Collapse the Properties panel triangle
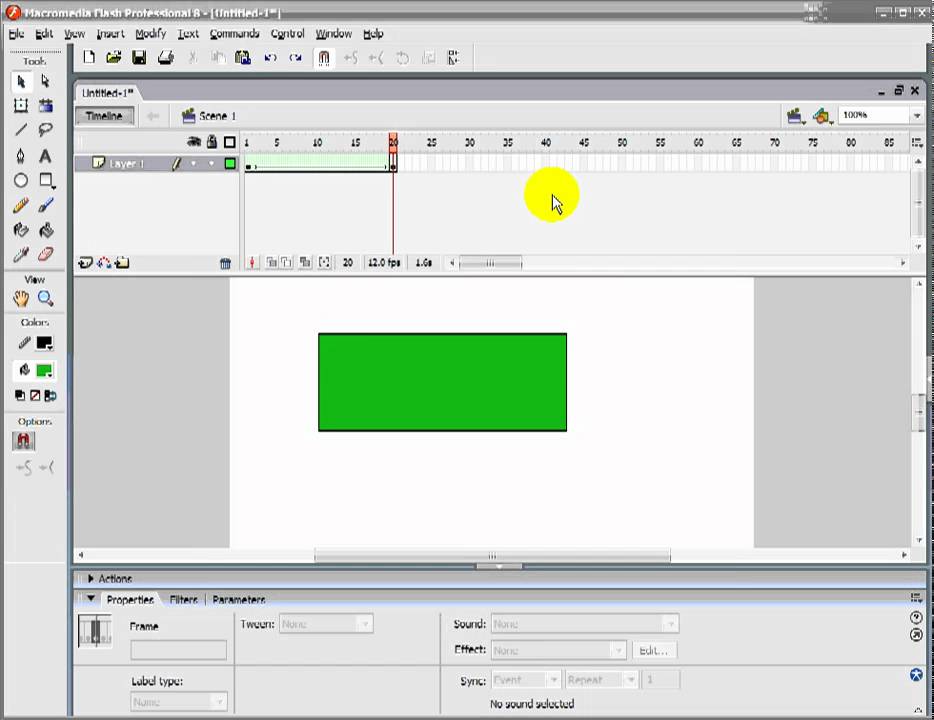 (x=91, y=599)
